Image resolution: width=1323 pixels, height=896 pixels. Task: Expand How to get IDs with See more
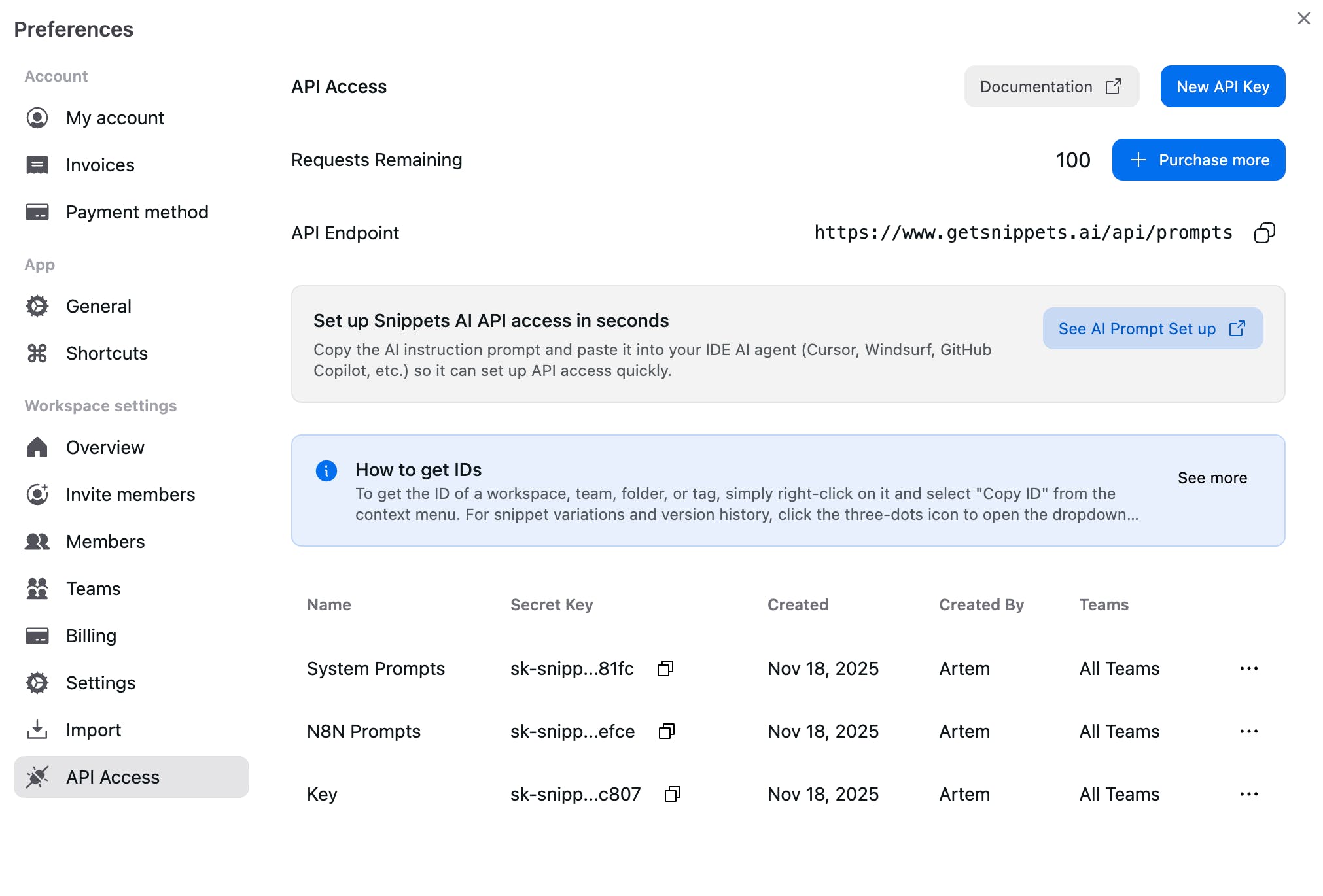tap(1212, 478)
